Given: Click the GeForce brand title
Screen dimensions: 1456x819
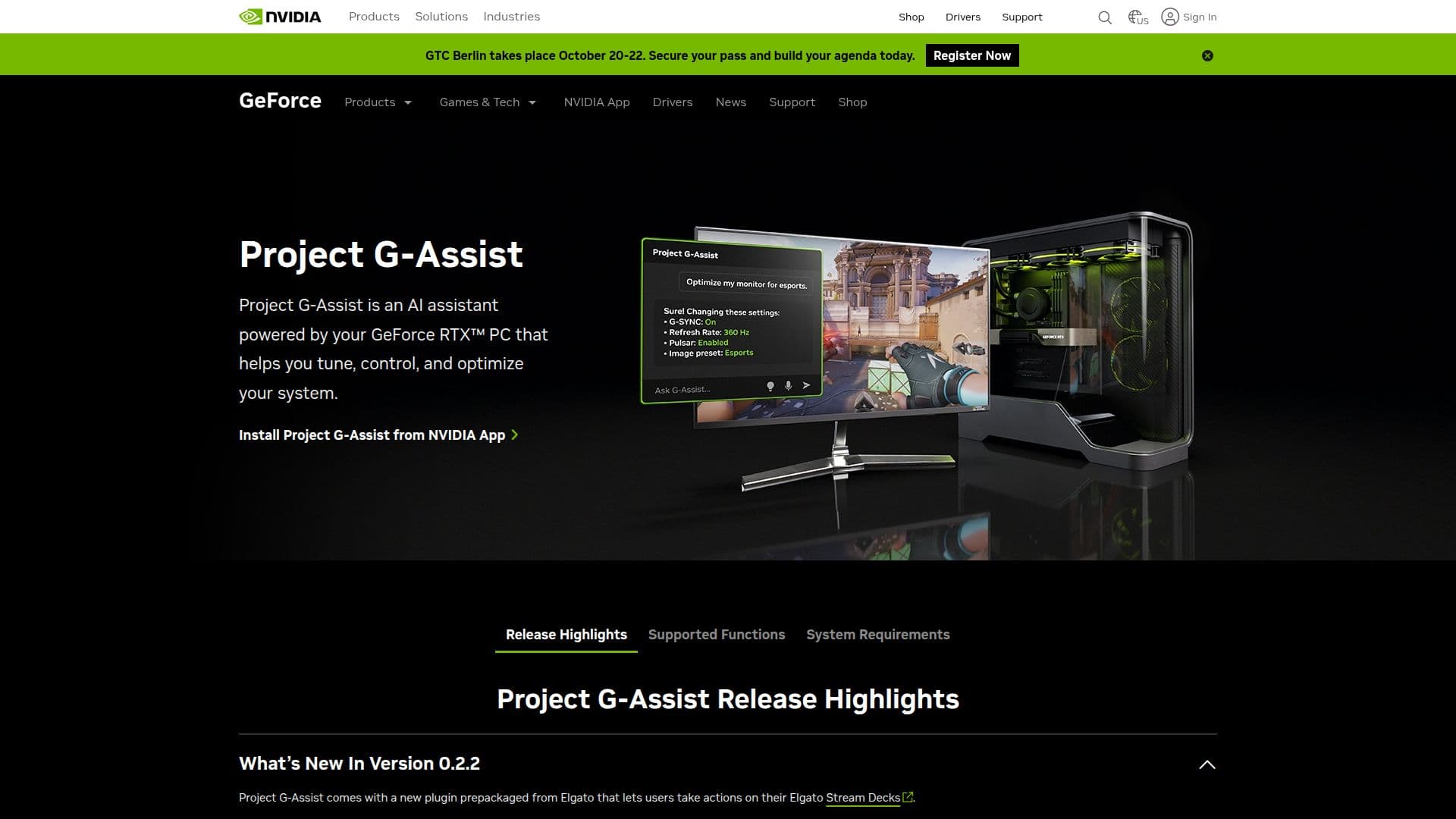Looking at the screenshot, I should [x=280, y=101].
